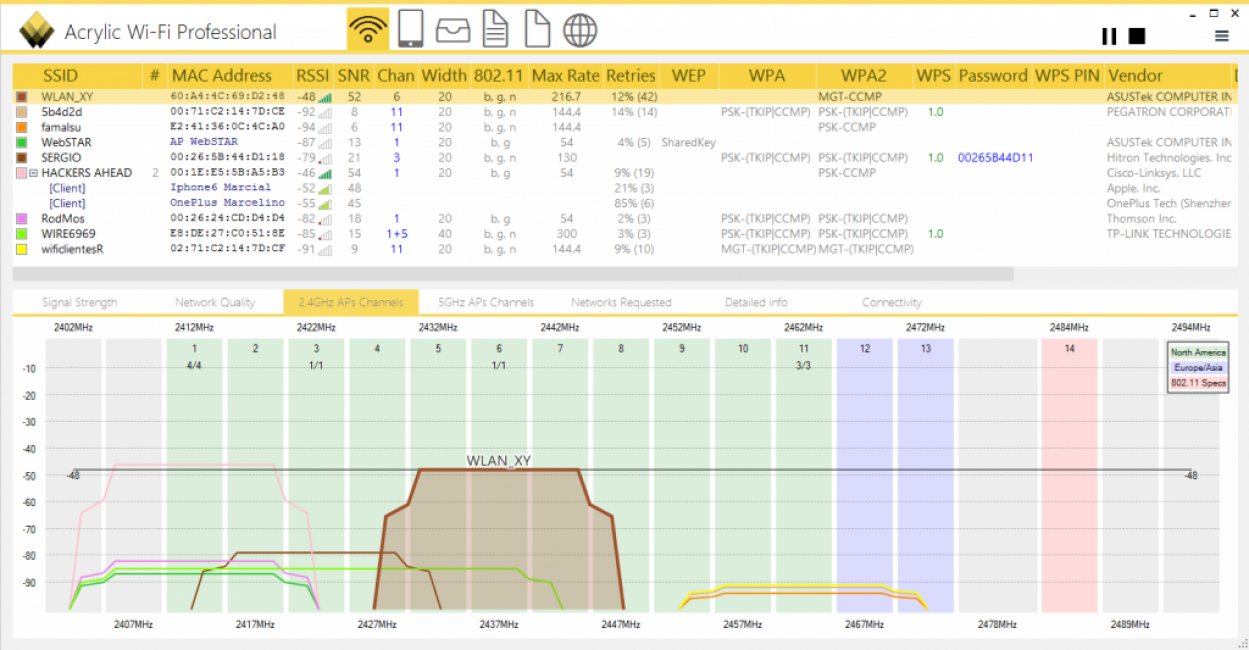Open the Connectivity tab
1249x650 pixels.
coord(892,302)
